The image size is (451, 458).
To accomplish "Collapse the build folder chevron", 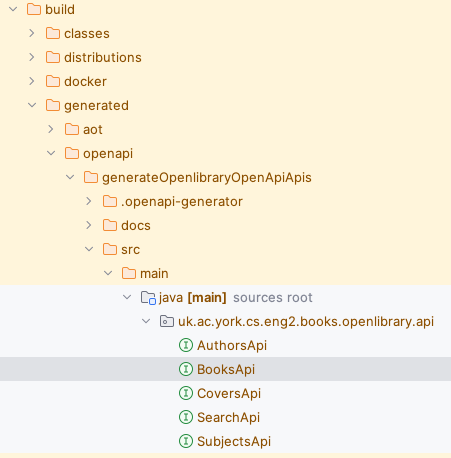I will 13,9.
